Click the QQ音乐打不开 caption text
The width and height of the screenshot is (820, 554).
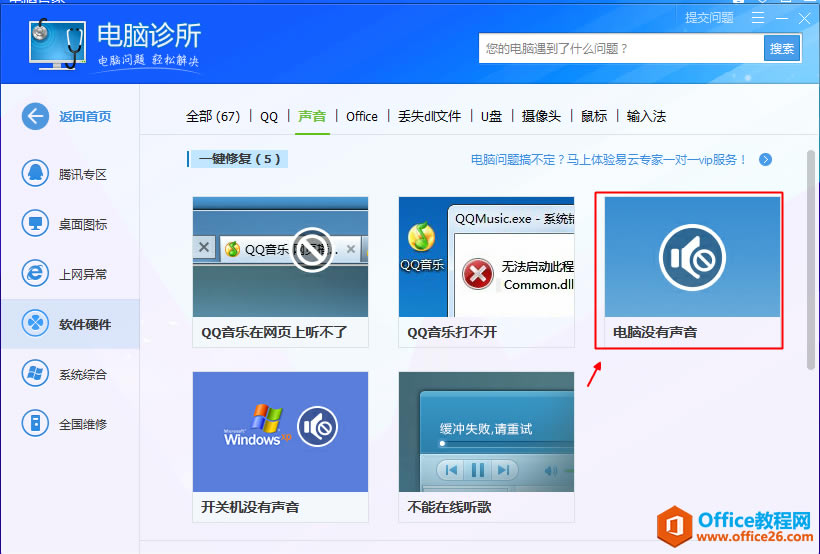[452, 332]
